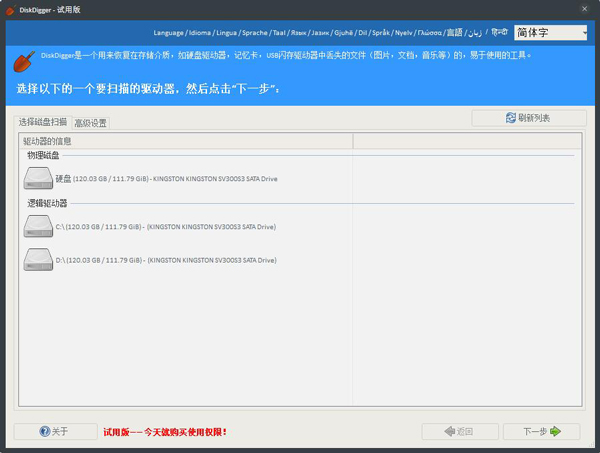Click the 下一步 next button
Screen dimensions: 600x453
(x=541, y=431)
